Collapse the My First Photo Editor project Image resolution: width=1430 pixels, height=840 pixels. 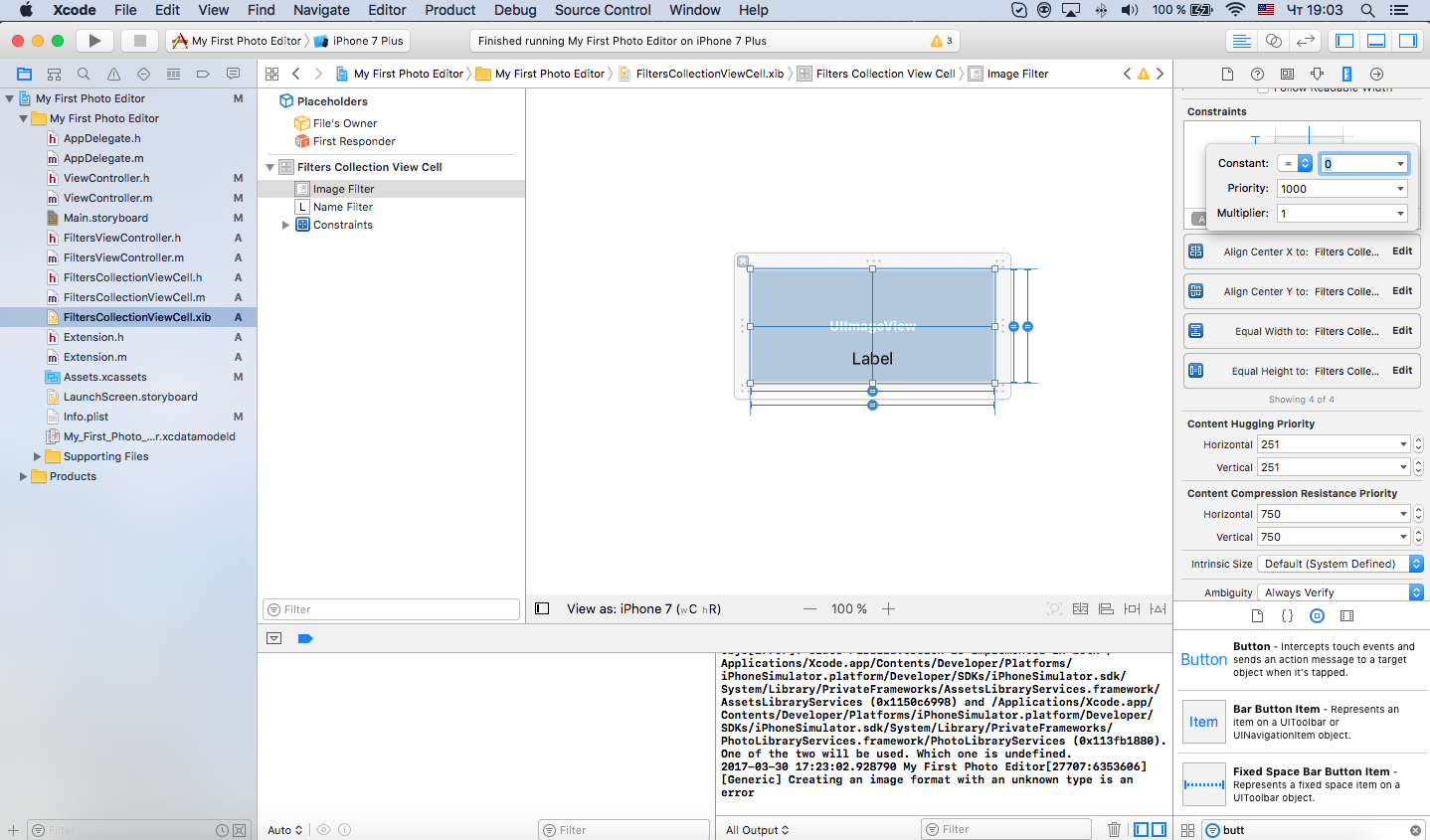(x=10, y=98)
